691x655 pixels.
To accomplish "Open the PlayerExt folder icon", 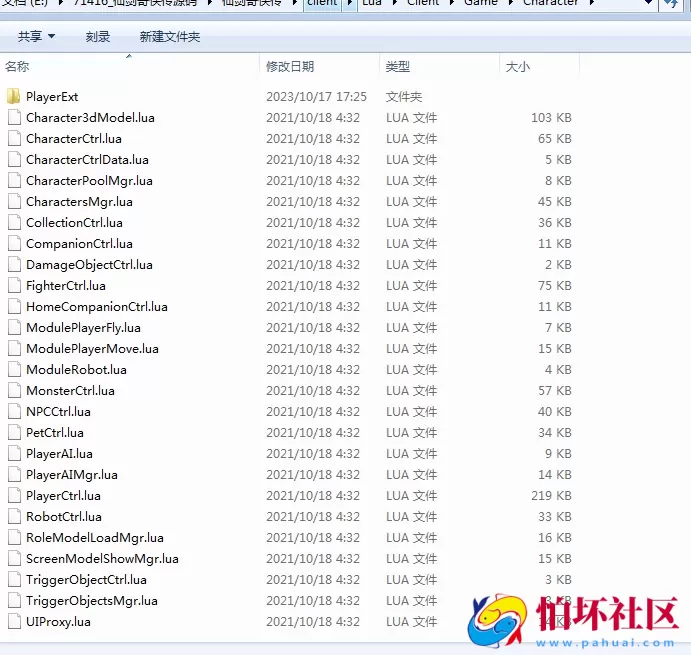I will 14,97.
